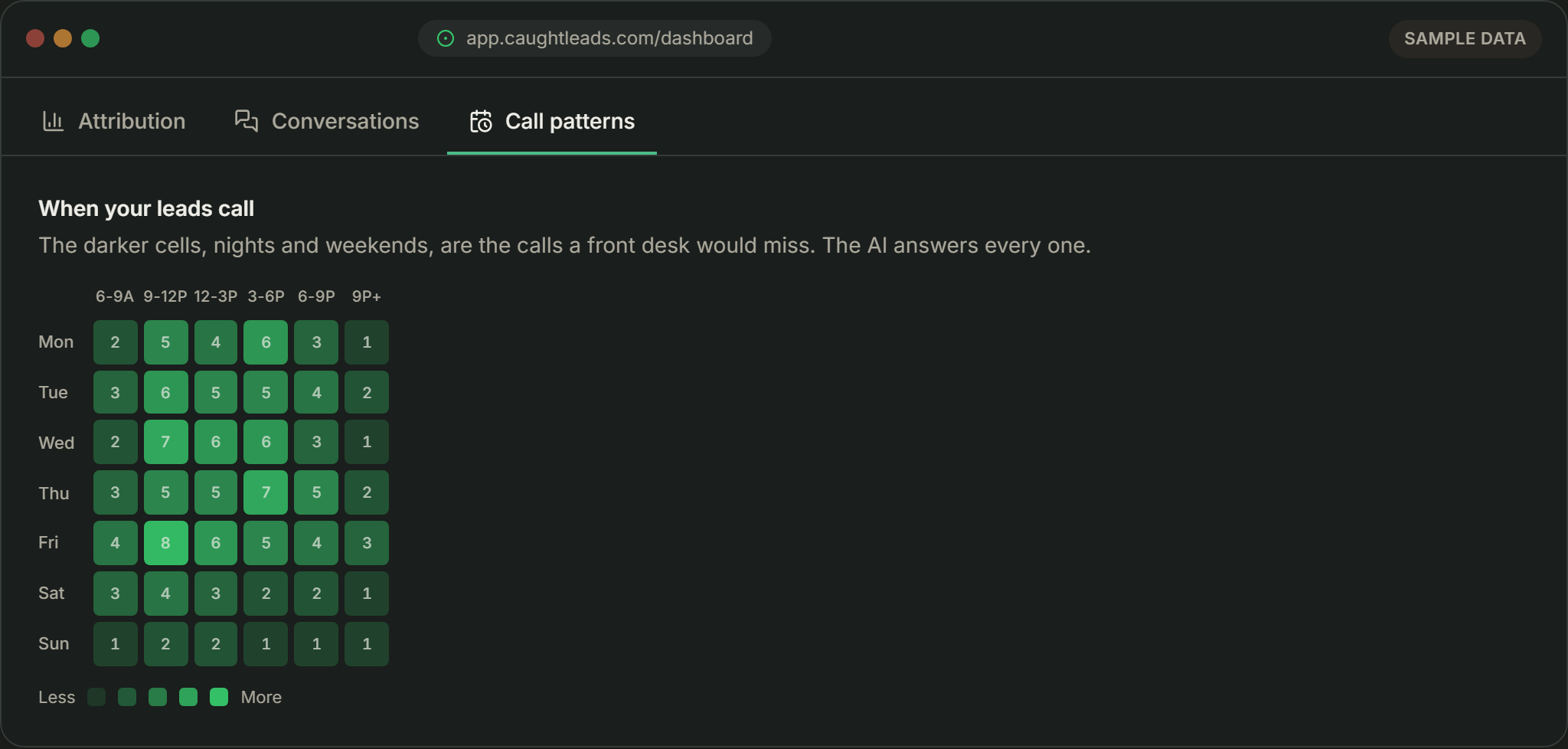
Task: Click the SAMPLE DATA badge
Action: coord(1465,38)
